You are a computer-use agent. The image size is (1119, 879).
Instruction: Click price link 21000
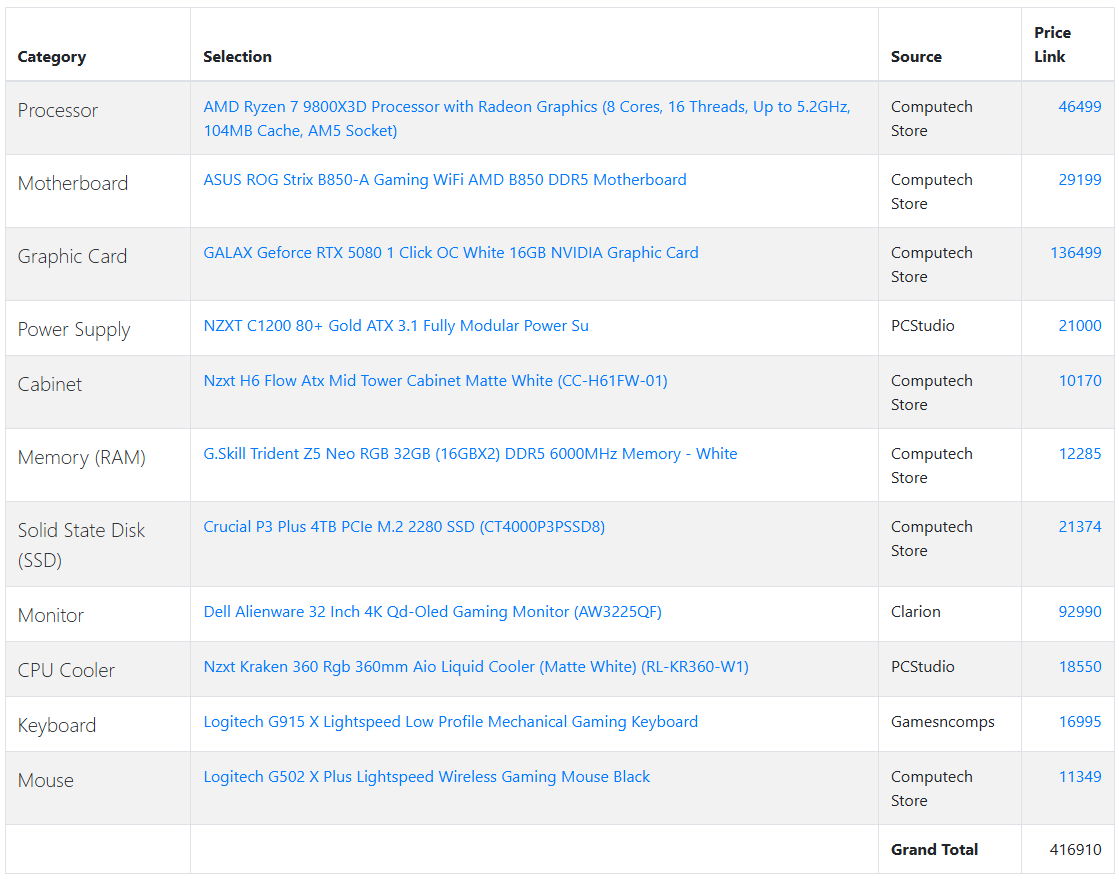[1080, 325]
